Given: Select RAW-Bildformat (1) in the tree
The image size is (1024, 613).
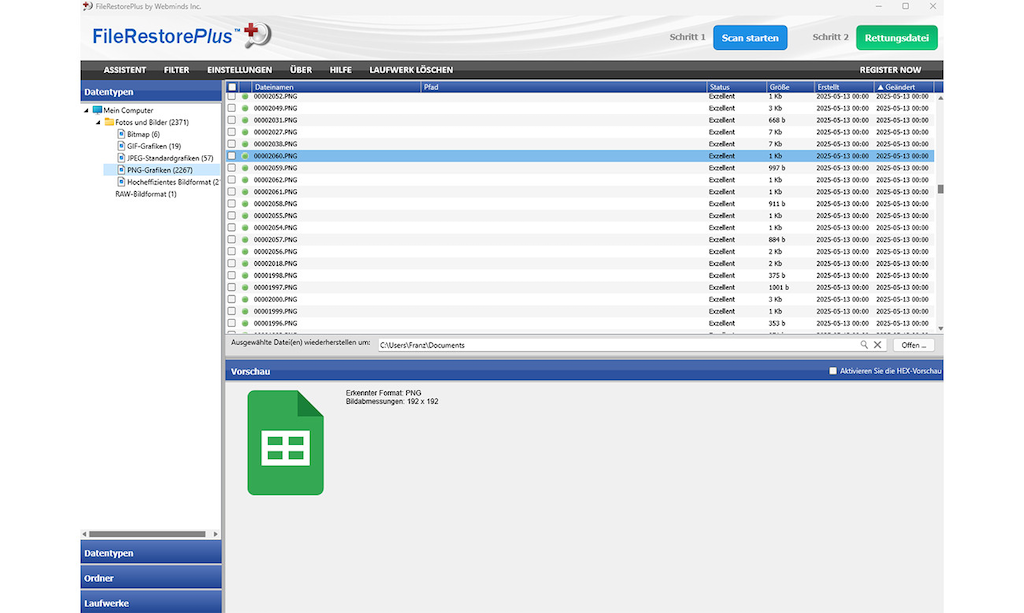Looking at the screenshot, I should [146, 194].
